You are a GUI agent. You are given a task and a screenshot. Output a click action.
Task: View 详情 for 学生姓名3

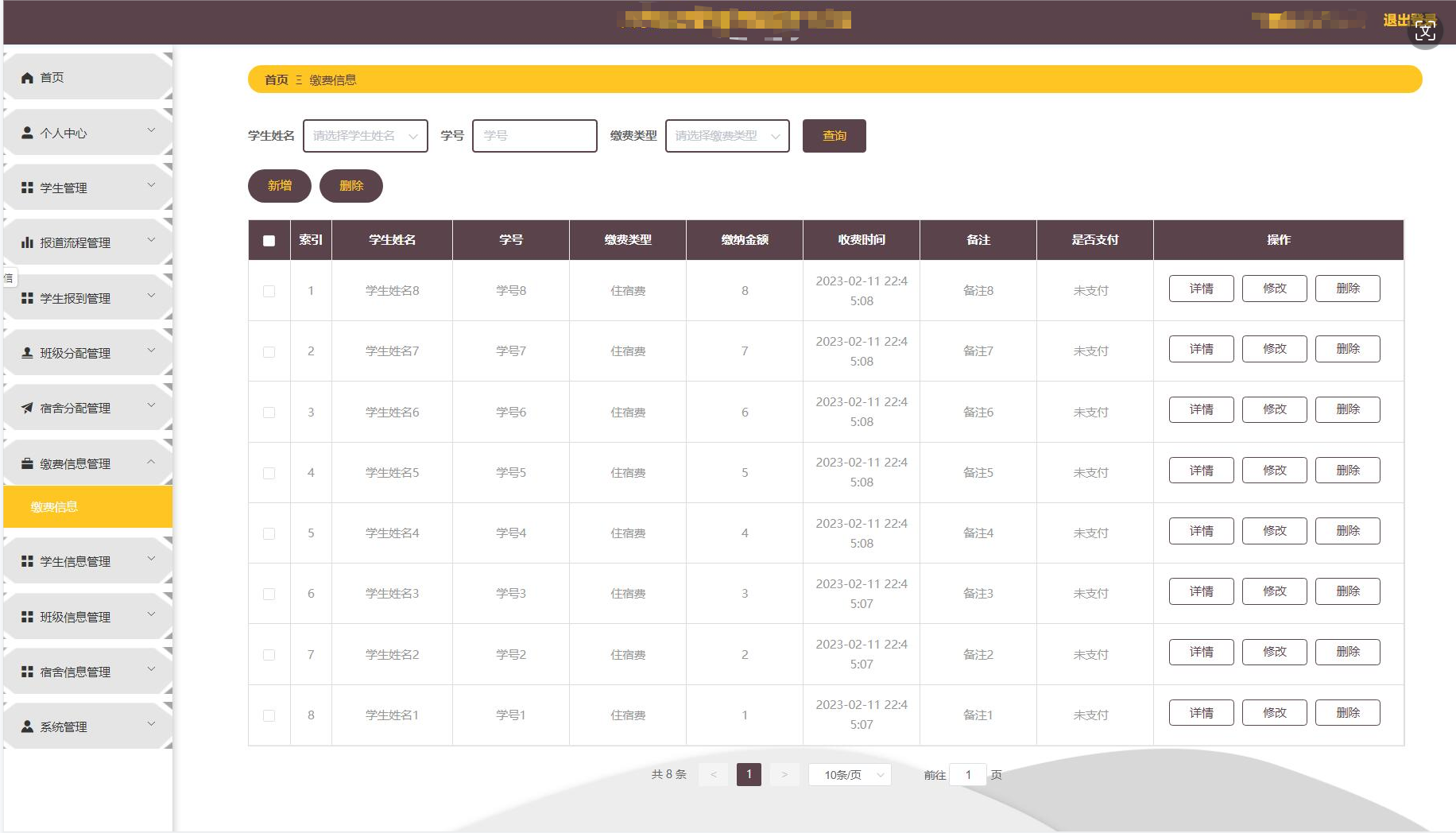[1202, 591]
